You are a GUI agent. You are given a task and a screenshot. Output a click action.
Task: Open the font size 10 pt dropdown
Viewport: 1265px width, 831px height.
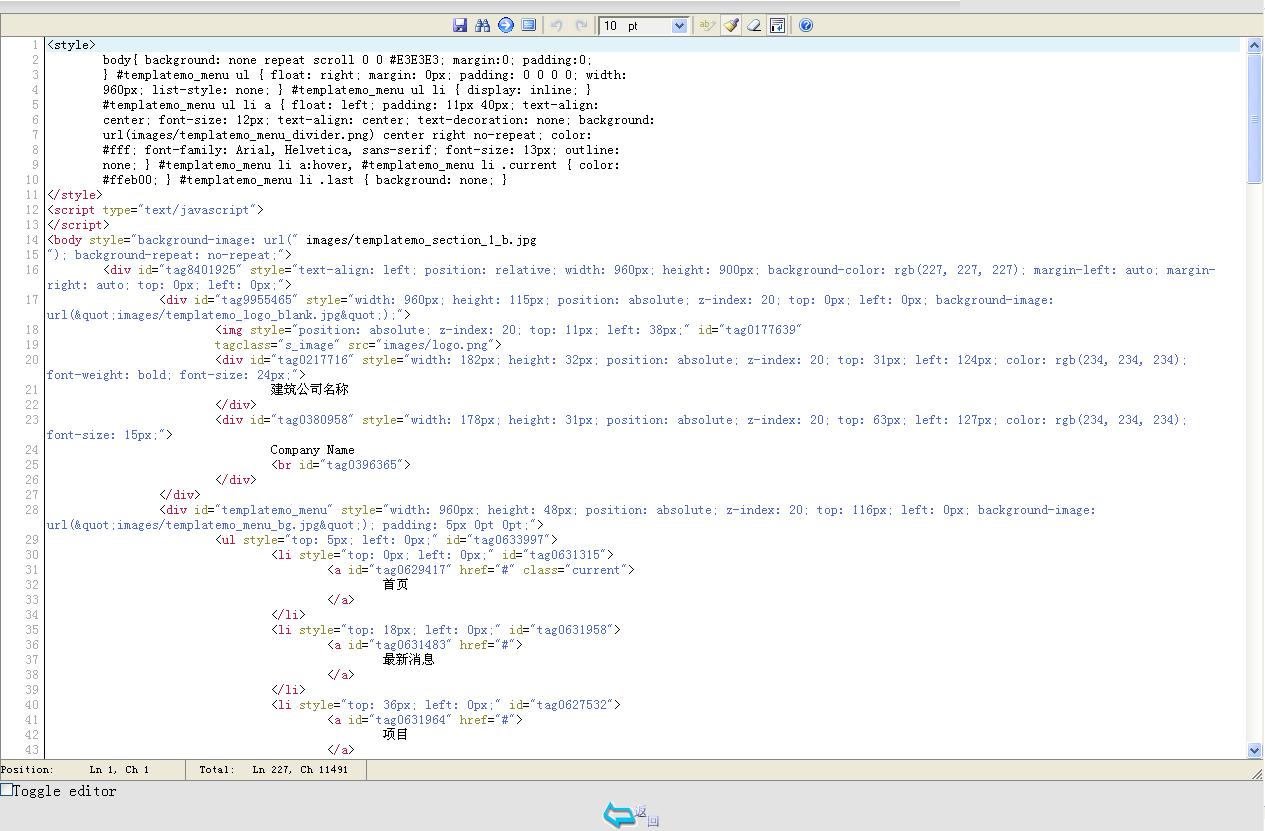pos(644,25)
